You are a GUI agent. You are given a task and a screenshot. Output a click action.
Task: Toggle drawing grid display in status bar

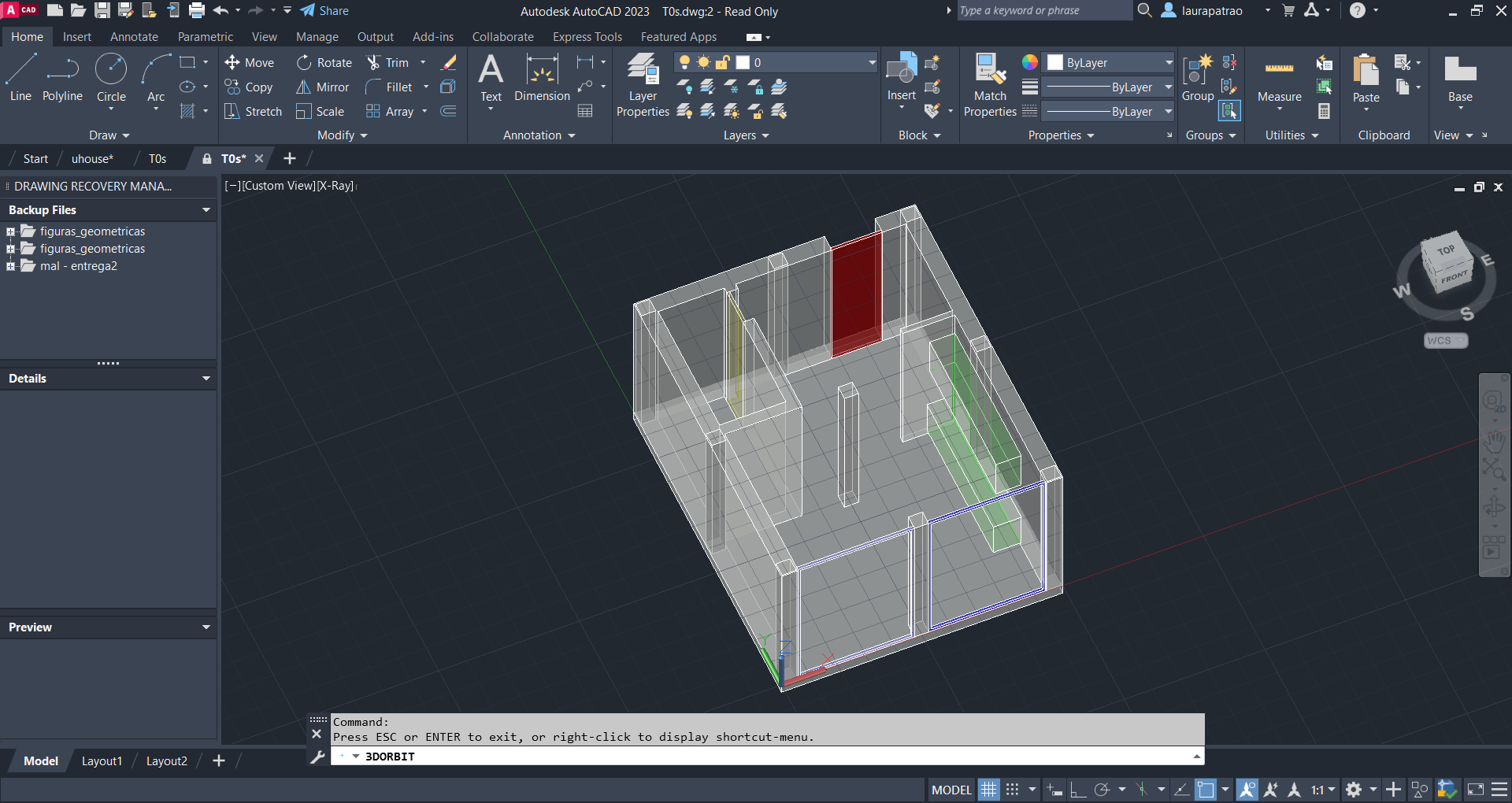tap(989, 790)
